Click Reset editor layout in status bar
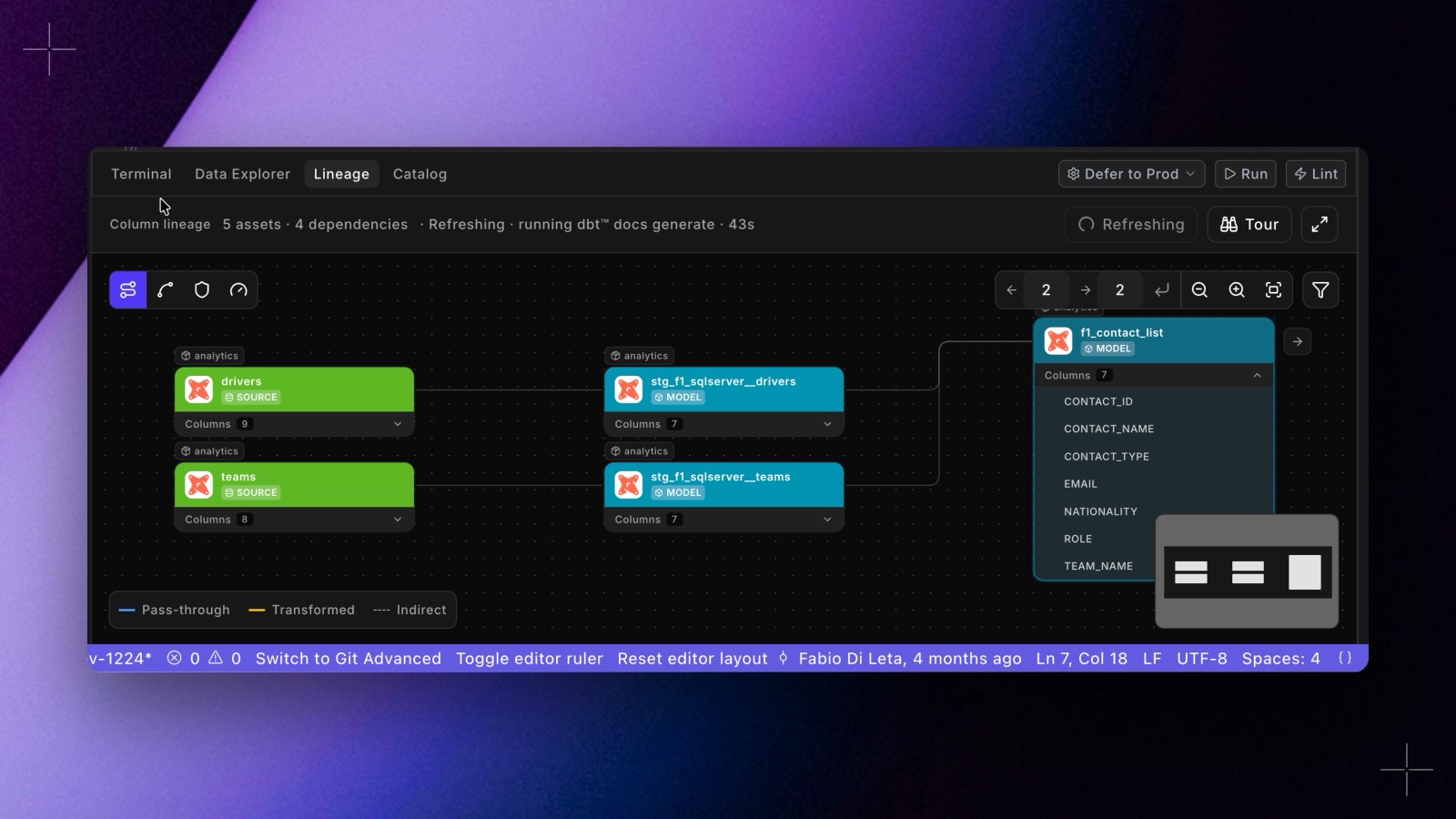The height and width of the screenshot is (819, 1456). pyautogui.click(x=692, y=658)
